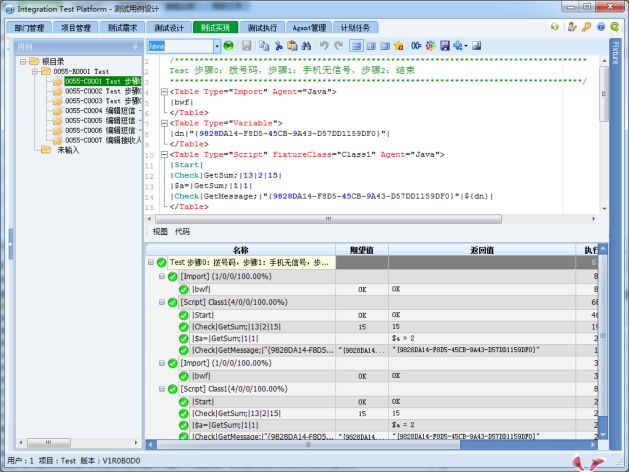Select test case 0055-C0004 in the tree
Viewport: 629px width, 472px height.
coord(85,111)
